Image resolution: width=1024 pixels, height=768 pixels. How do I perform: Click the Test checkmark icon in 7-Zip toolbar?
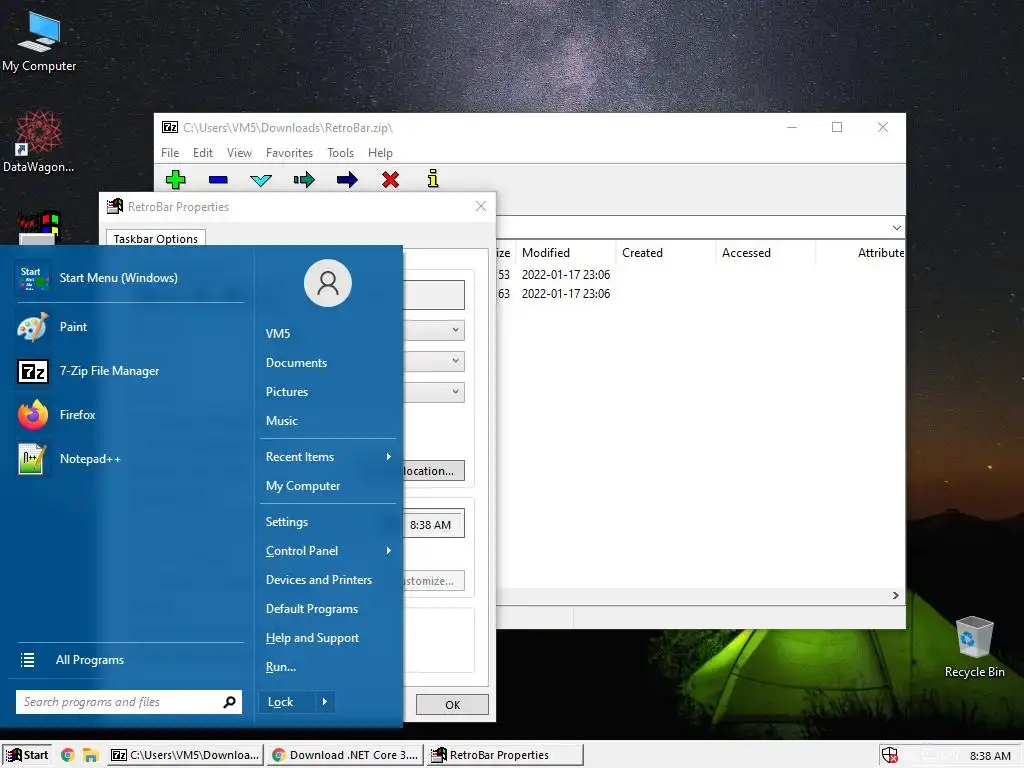[x=261, y=180]
